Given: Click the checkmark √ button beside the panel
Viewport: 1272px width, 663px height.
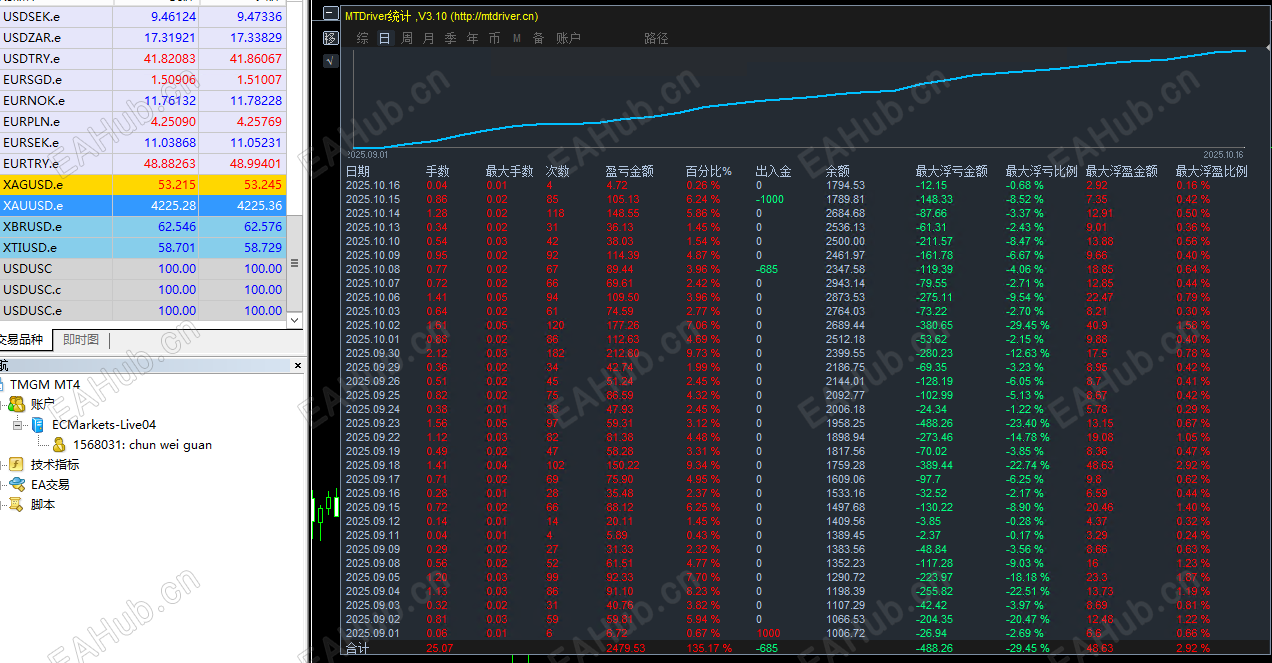Looking at the screenshot, I should [x=331, y=61].
